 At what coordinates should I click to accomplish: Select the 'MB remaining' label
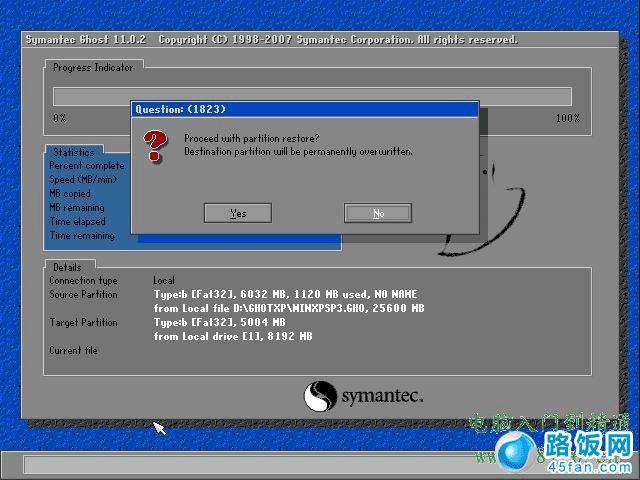pyautogui.click(x=77, y=207)
